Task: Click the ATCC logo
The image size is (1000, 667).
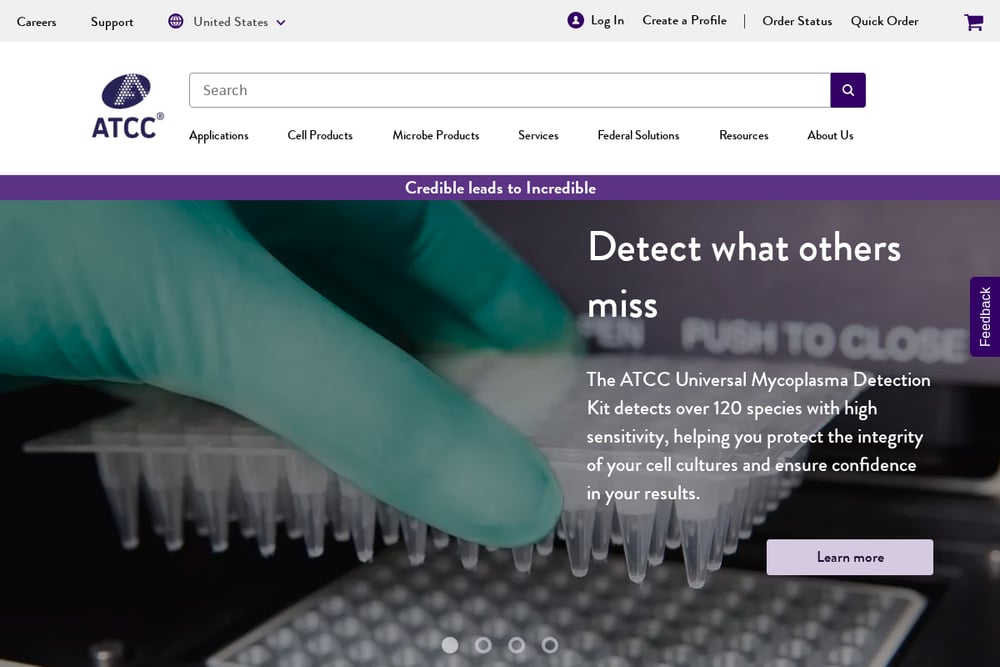Action: (x=128, y=106)
